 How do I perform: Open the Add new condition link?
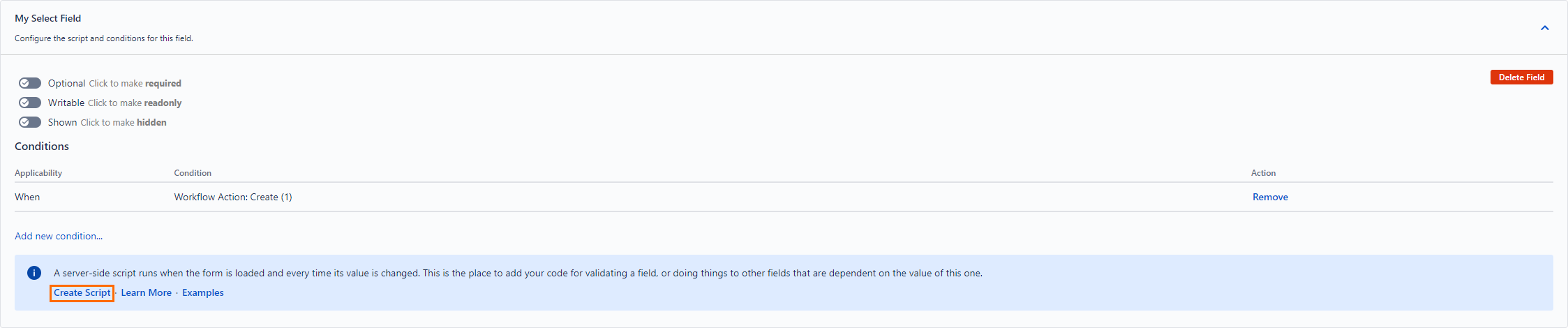pos(59,237)
